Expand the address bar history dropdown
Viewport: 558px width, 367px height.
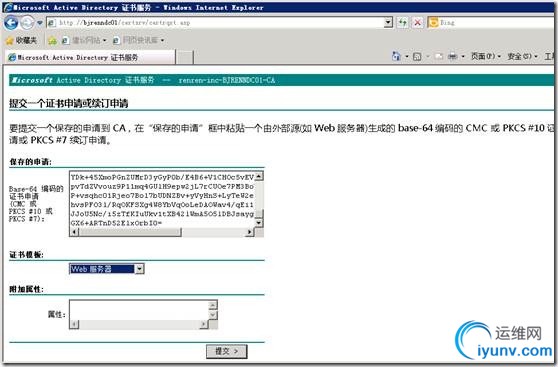click(x=388, y=23)
